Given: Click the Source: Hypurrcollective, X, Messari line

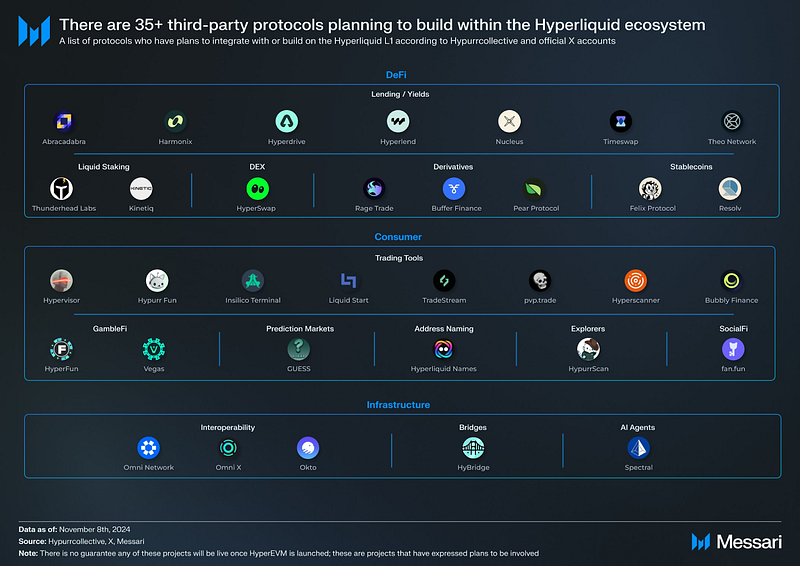Looking at the screenshot, I should coord(81,542).
